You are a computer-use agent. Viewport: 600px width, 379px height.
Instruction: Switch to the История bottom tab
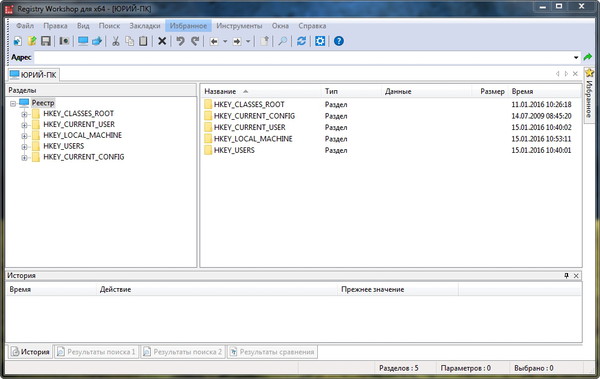[x=30, y=352]
